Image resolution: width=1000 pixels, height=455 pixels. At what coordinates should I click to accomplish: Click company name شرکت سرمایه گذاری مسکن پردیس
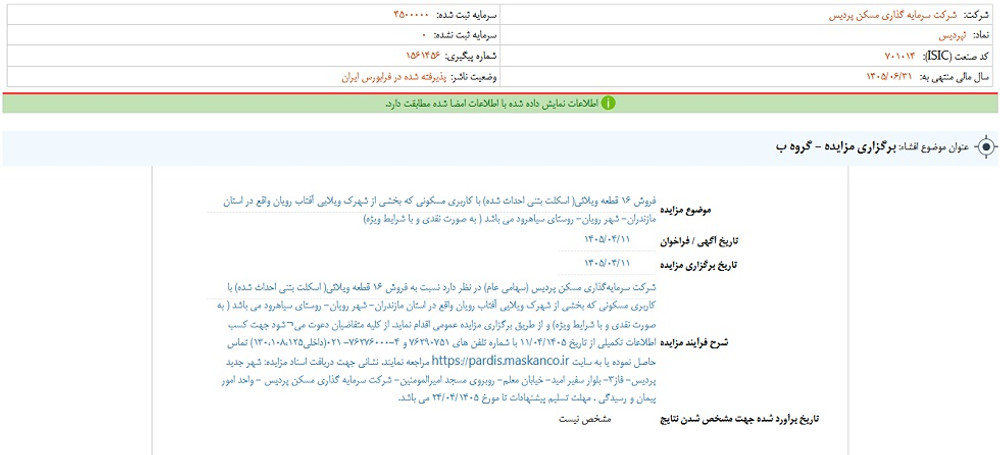pyautogui.click(x=891, y=15)
